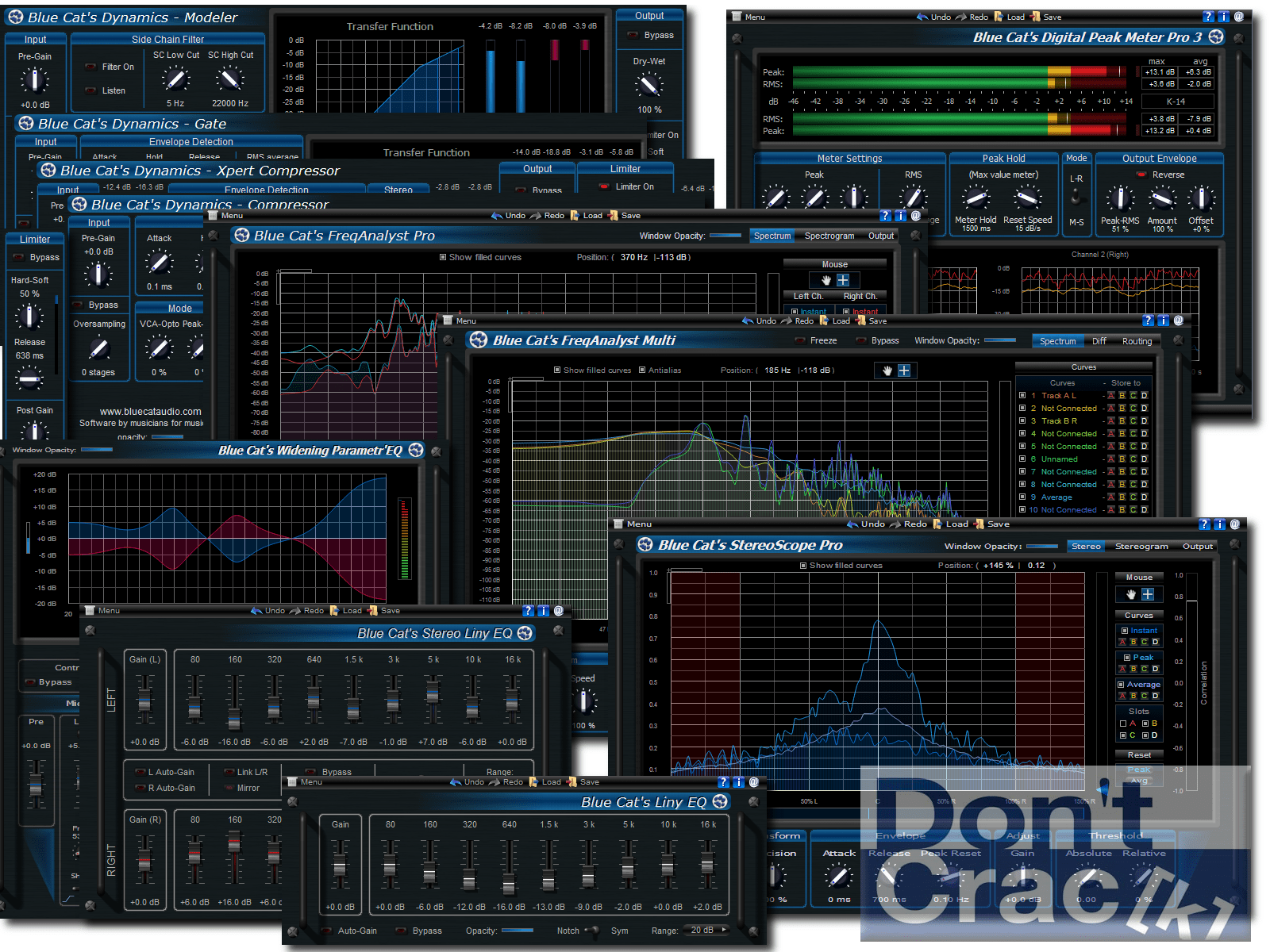This screenshot has width=1270, height=952.
Task: Redo in Digital Peak Meter Pro toolbar
Action: coord(973,17)
